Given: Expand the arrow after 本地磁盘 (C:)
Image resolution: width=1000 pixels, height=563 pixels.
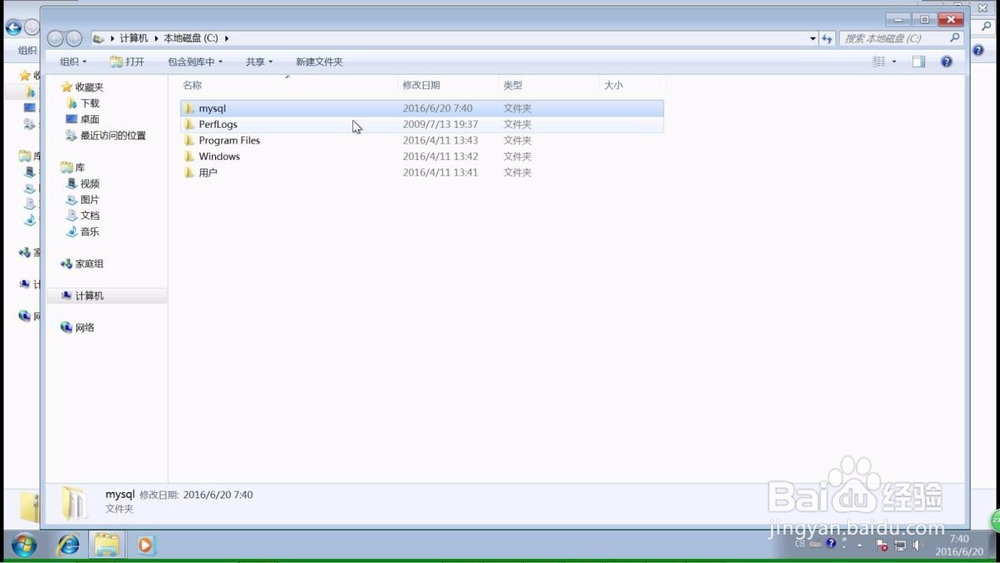Looking at the screenshot, I should tap(226, 38).
